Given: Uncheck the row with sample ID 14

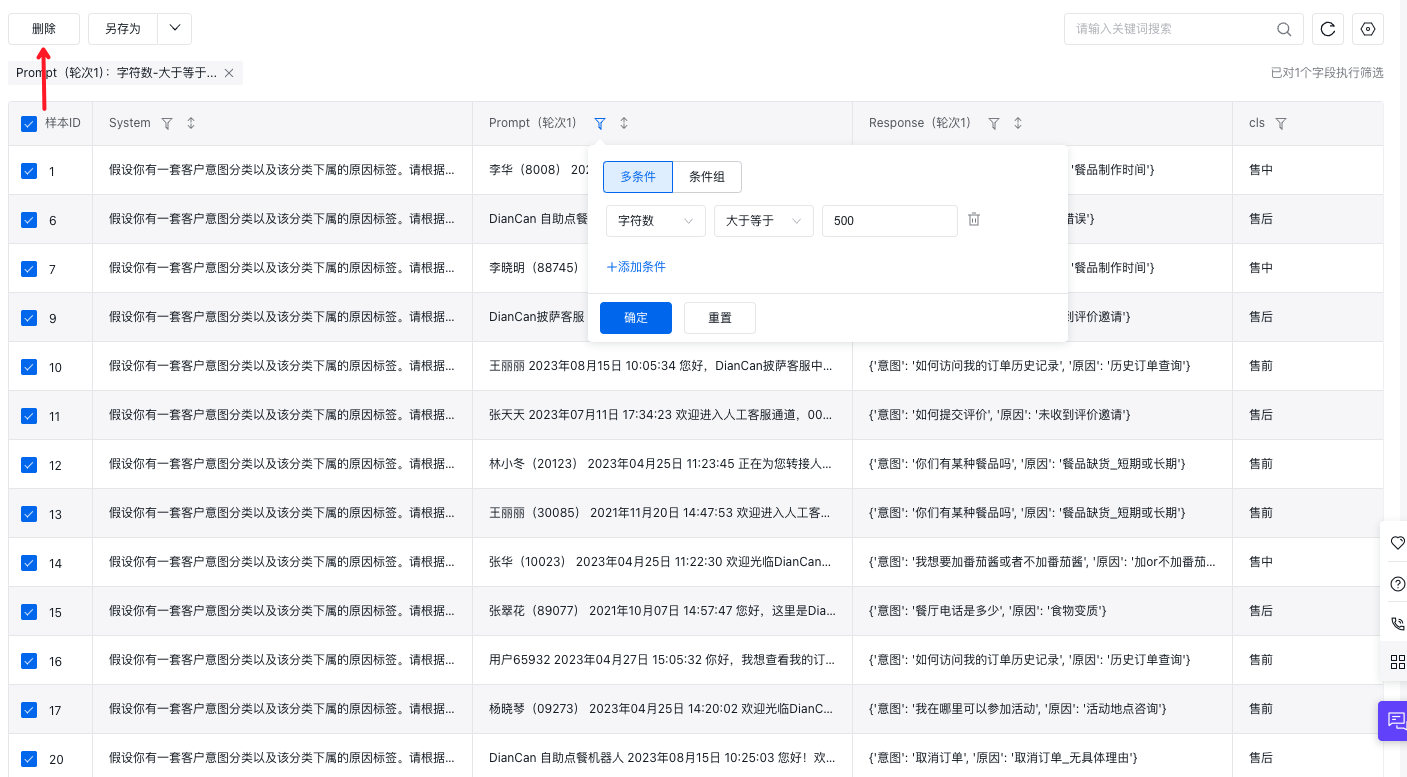Looking at the screenshot, I should click(x=29, y=563).
